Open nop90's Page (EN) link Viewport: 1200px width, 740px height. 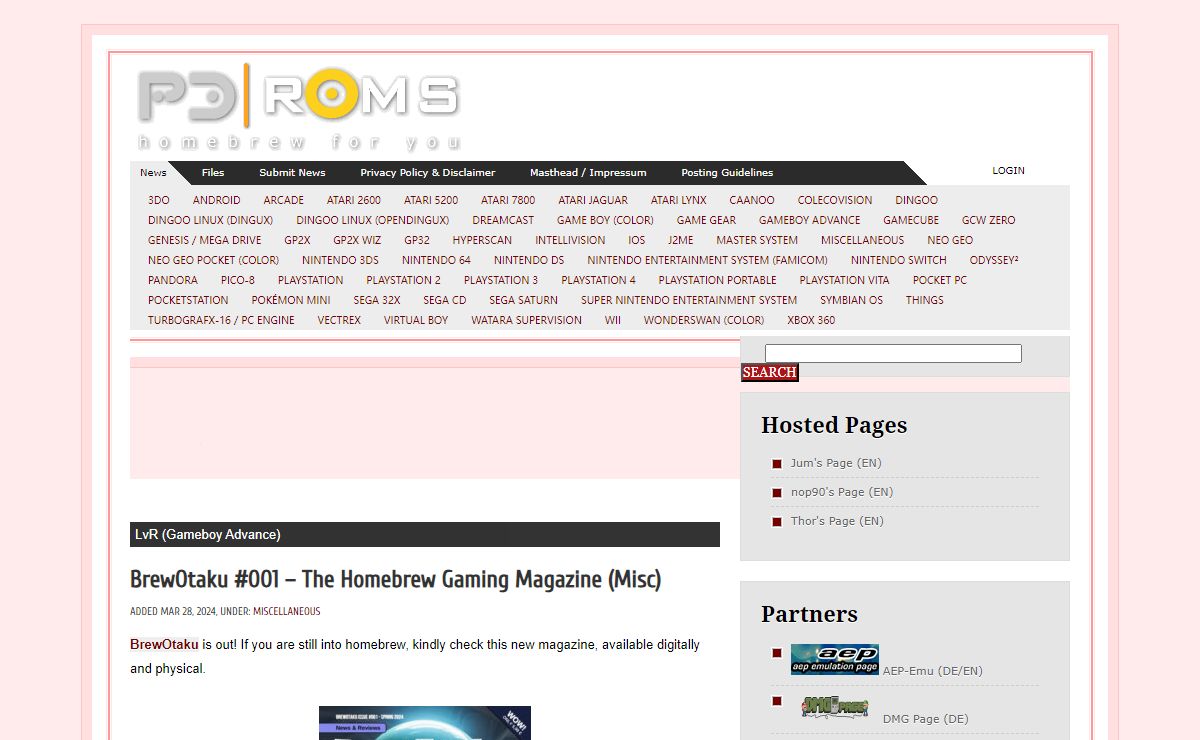point(842,492)
